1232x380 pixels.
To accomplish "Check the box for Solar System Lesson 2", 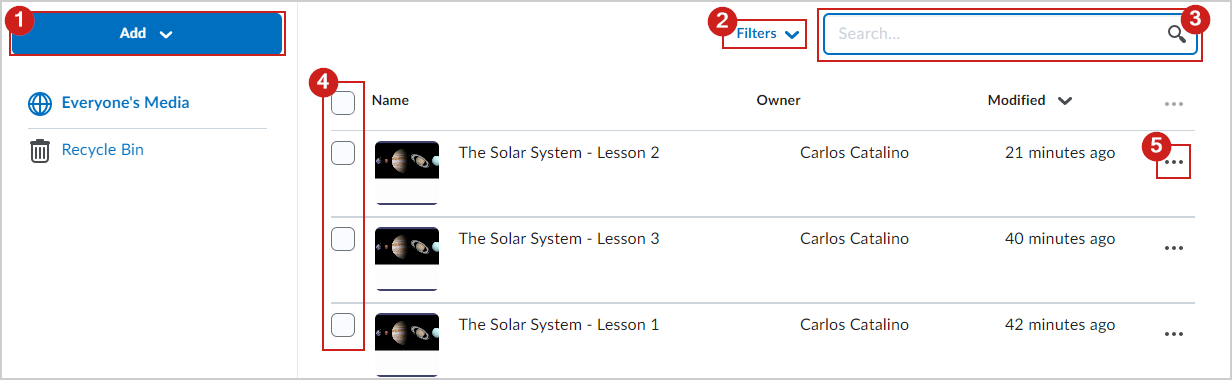I will tap(343, 153).
